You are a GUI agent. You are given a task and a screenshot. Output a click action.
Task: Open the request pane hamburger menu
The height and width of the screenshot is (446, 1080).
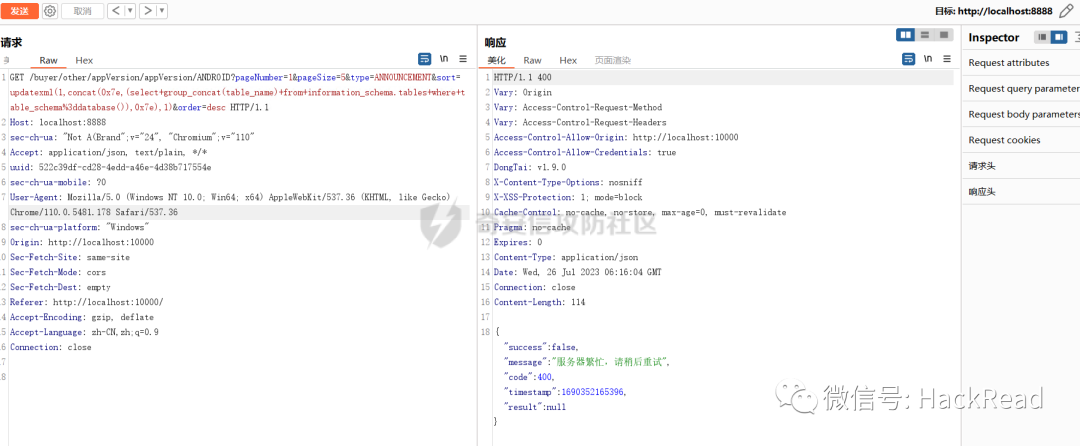(x=464, y=59)
